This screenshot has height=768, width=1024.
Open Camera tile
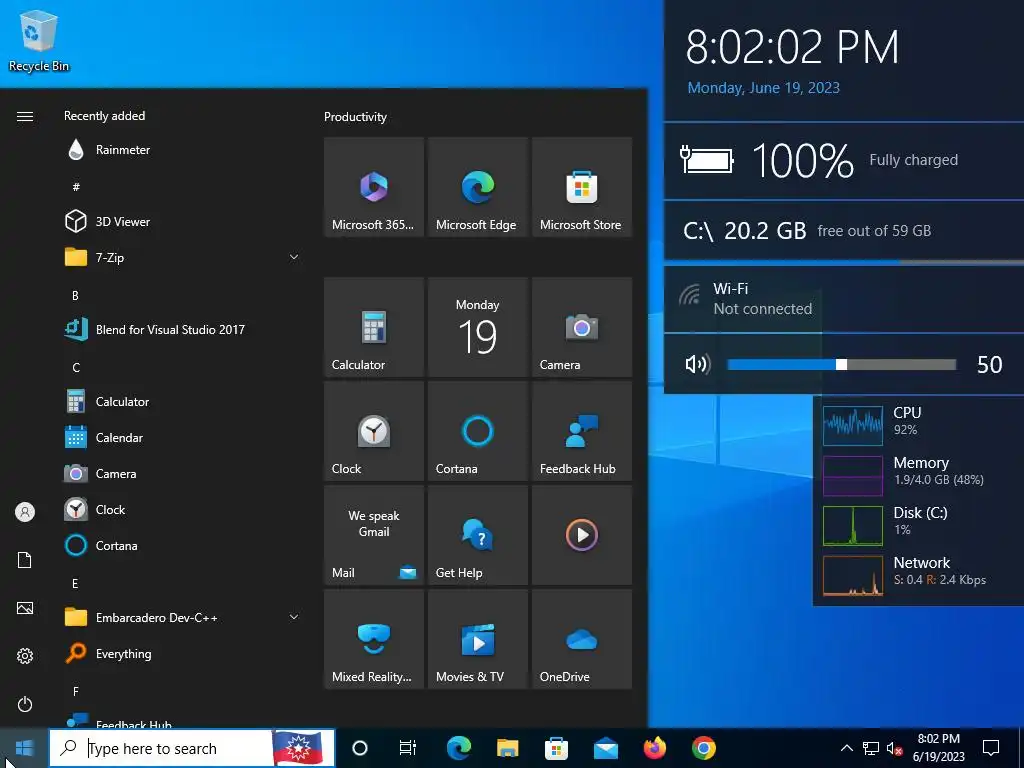pos(582,327)
